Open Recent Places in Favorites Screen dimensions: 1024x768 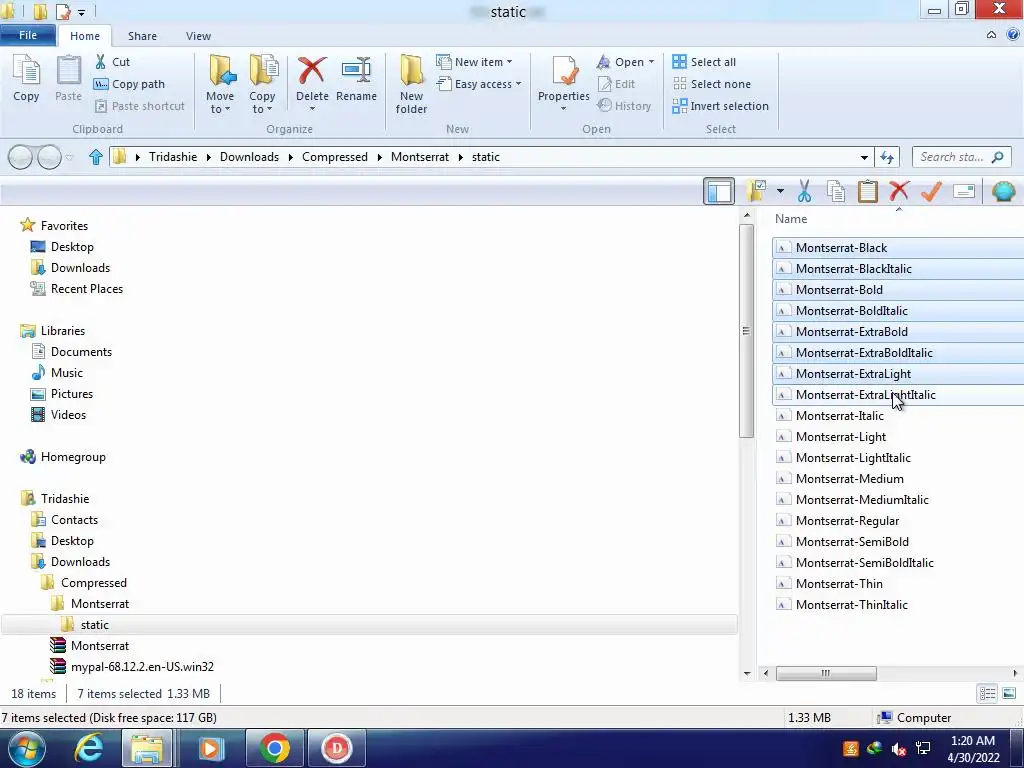(76, 289)
